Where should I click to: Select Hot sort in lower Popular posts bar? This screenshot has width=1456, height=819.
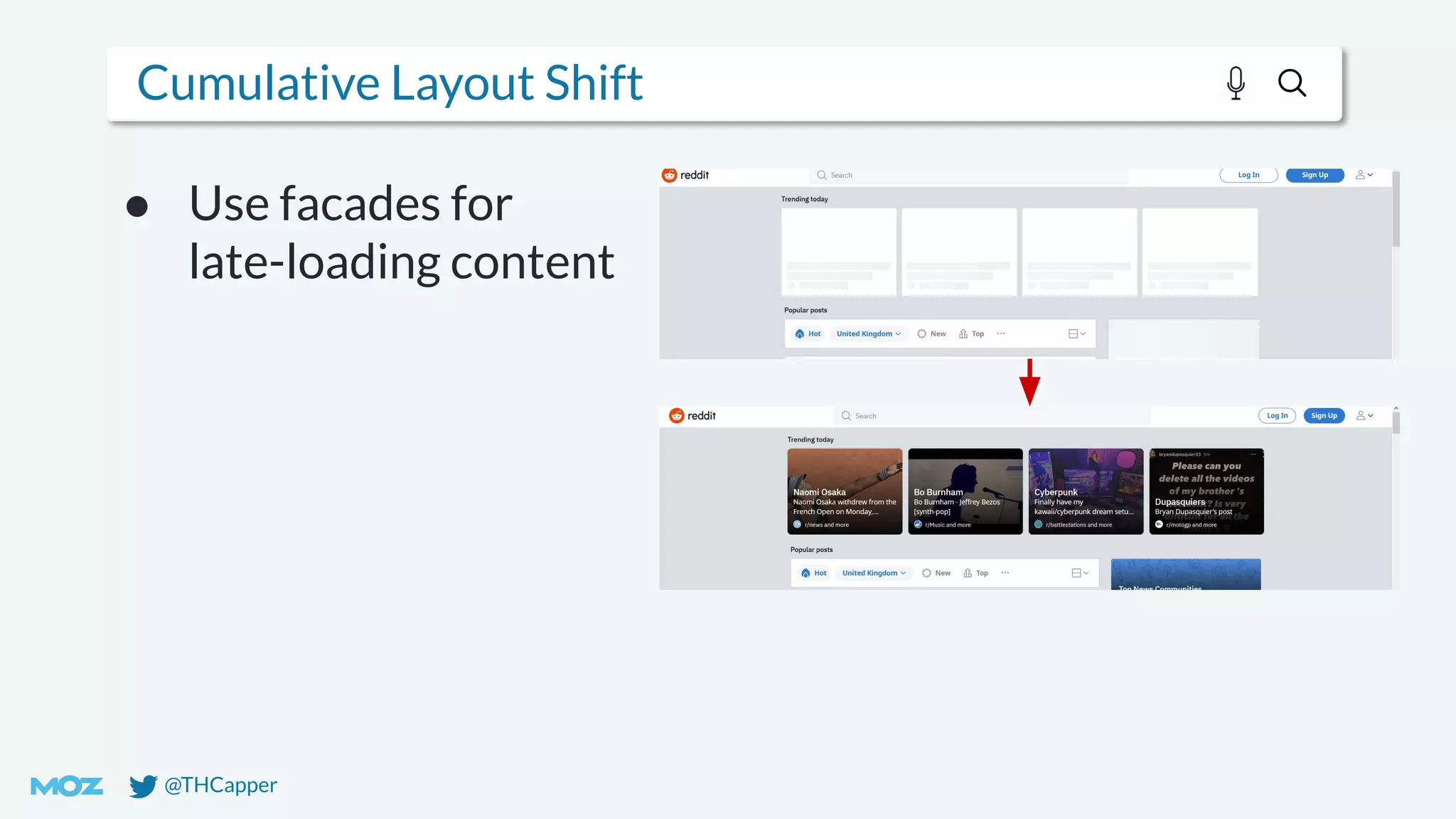pyautogui.click(x=814, y=573)
